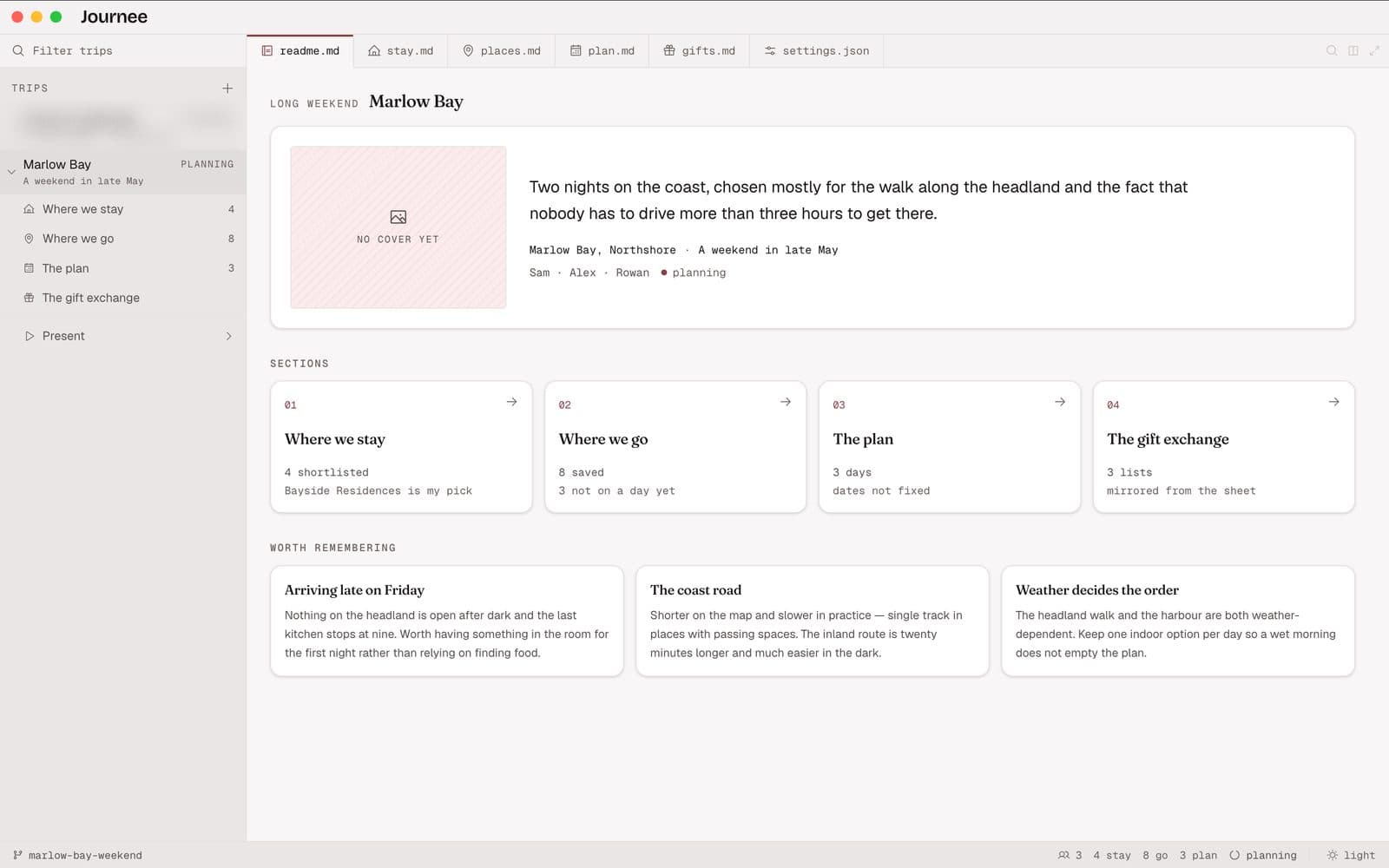Click '8 go' in status bar
1389x868 pixels.
[1155, 855]
